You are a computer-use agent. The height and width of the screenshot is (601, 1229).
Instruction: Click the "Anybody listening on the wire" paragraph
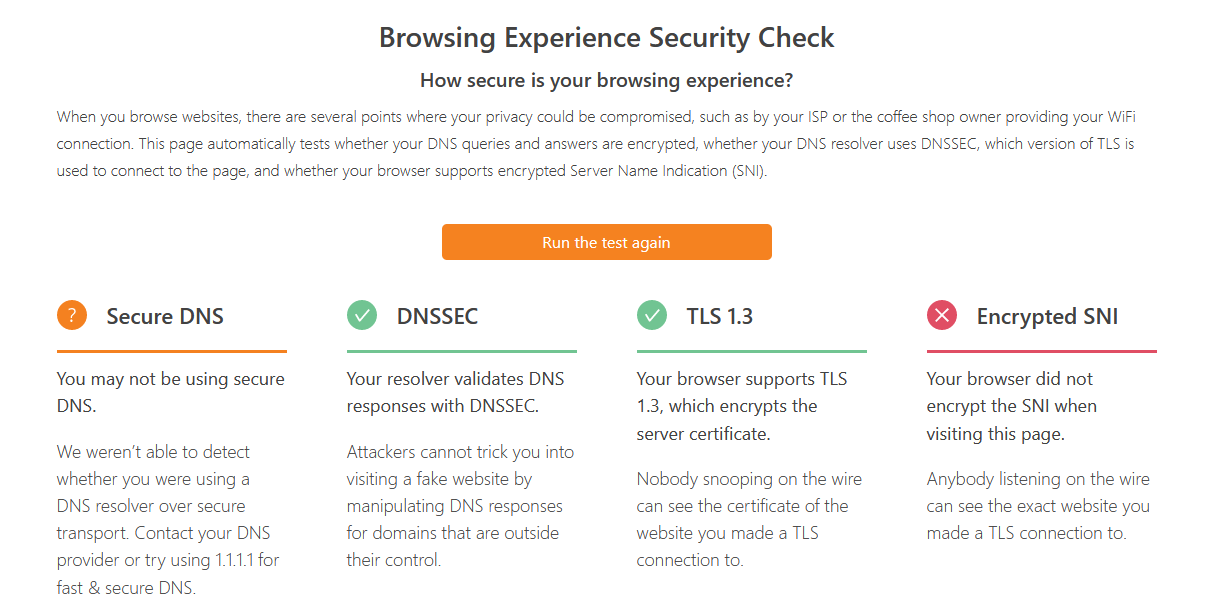[x=1038, y=506]
